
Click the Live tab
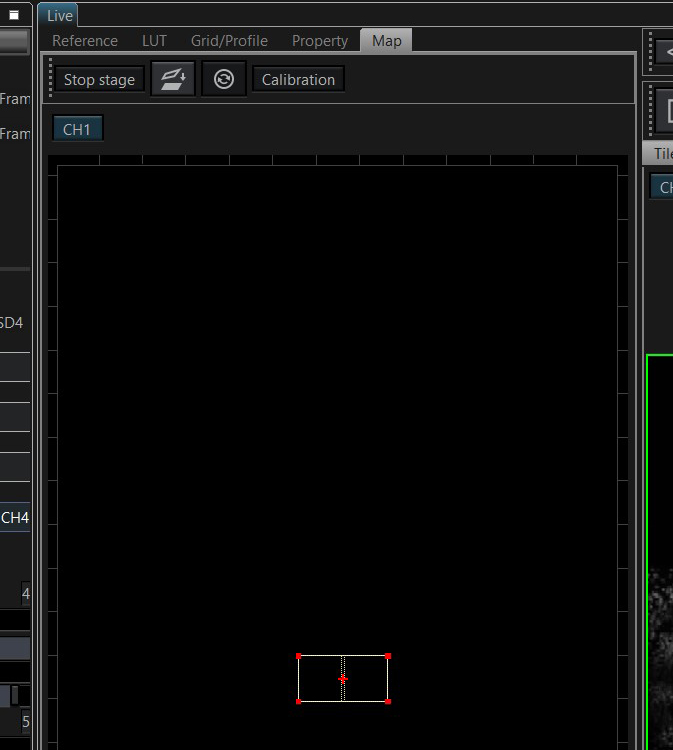pos(58,15)
